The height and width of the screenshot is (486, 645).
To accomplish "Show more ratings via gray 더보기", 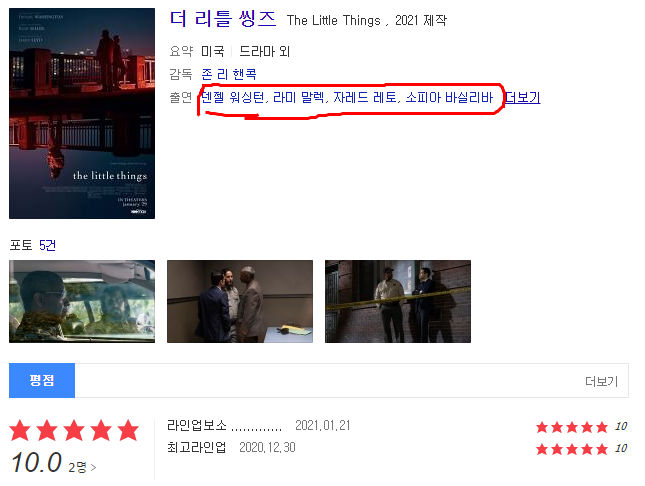I will tap(601, 381).
